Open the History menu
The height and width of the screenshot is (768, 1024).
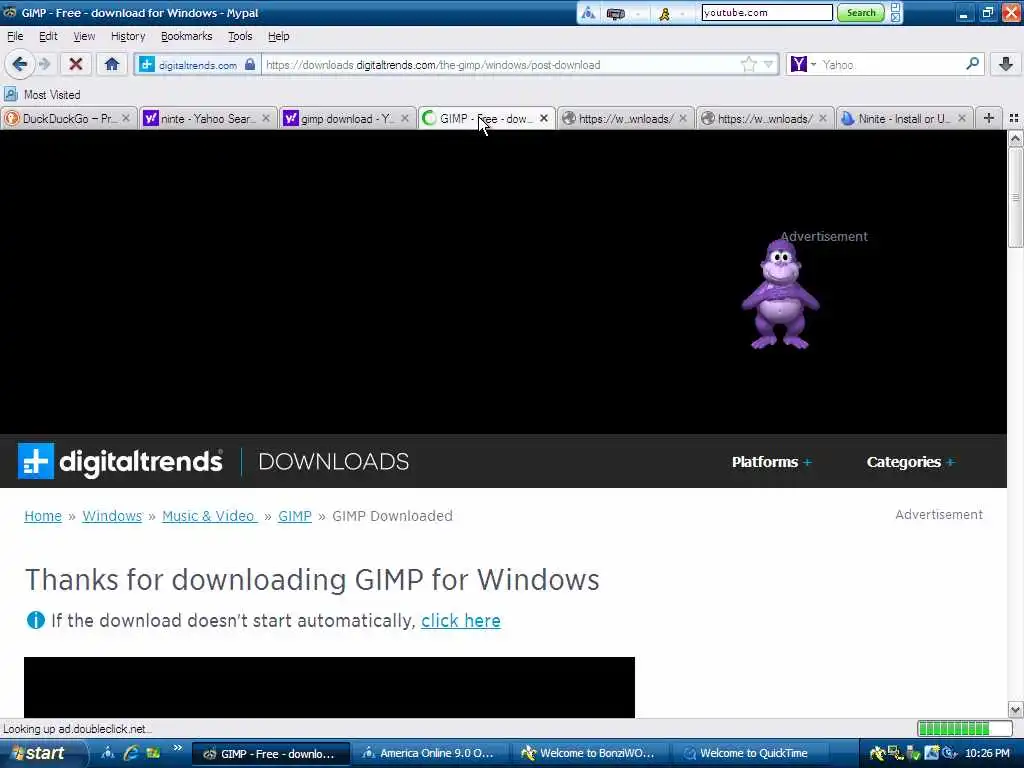tap(128, 37)
